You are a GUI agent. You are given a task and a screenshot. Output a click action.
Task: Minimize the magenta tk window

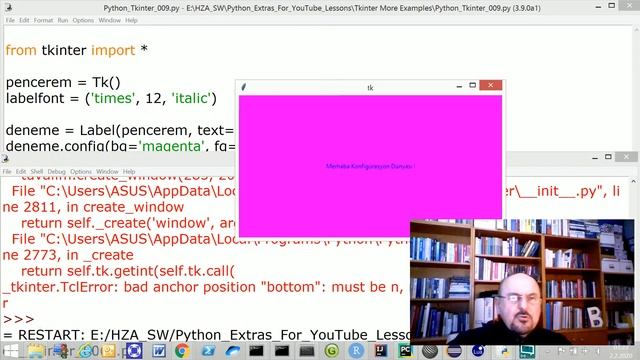tap(459, 86)
